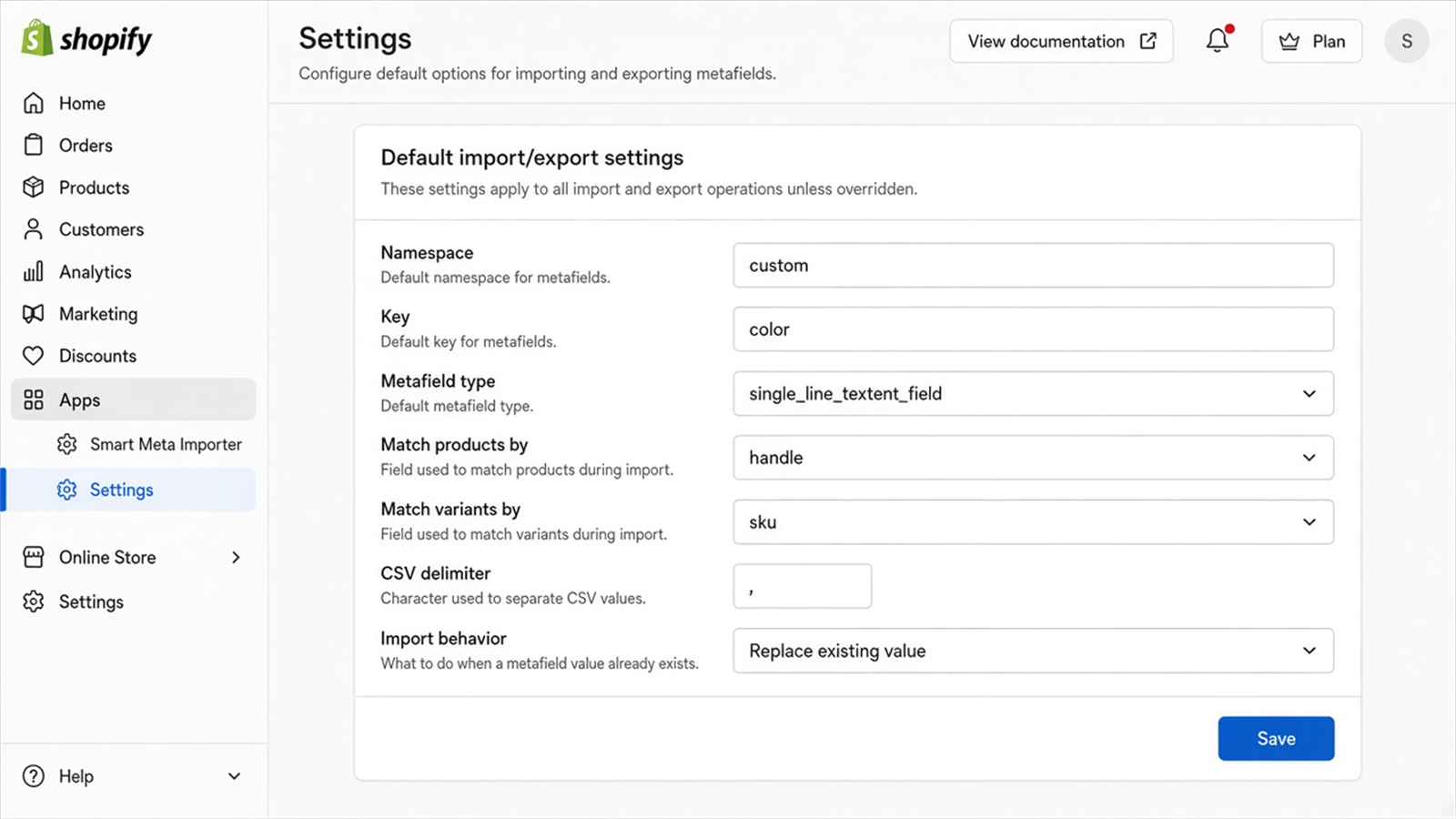Click the Key input field
The width and height of the screenshot is (1456, 819).
coord(1034,329)
